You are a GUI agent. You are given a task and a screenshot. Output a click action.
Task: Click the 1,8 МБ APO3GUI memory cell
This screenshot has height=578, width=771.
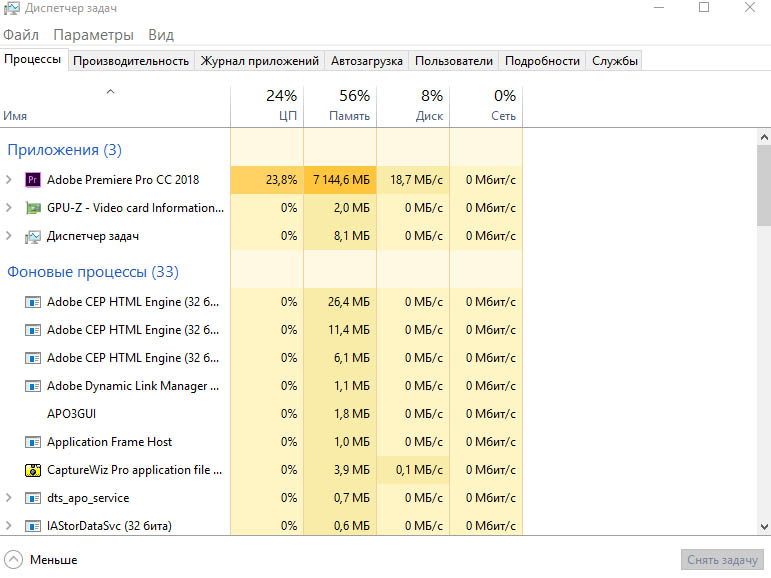(340, 414)
